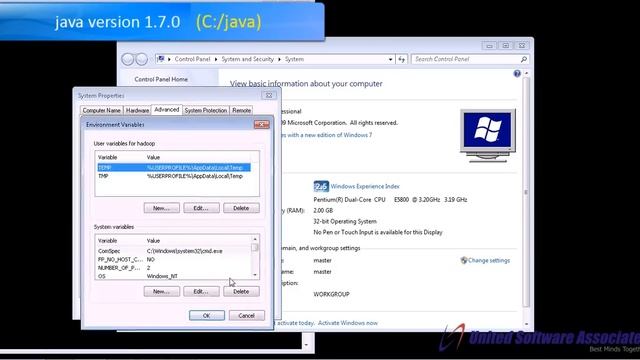Click Delete under System variables
Screen dimensions: 640x360
click(x=241, y=291)
